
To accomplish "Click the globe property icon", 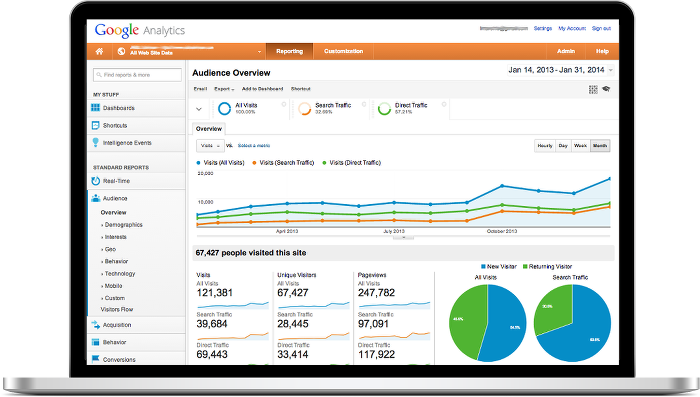I will (x=121, y=51).
